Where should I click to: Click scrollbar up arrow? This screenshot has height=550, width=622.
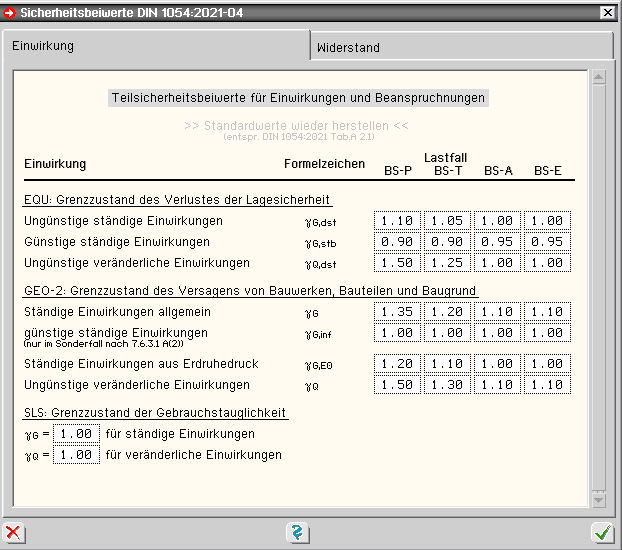tap(599, 77)
